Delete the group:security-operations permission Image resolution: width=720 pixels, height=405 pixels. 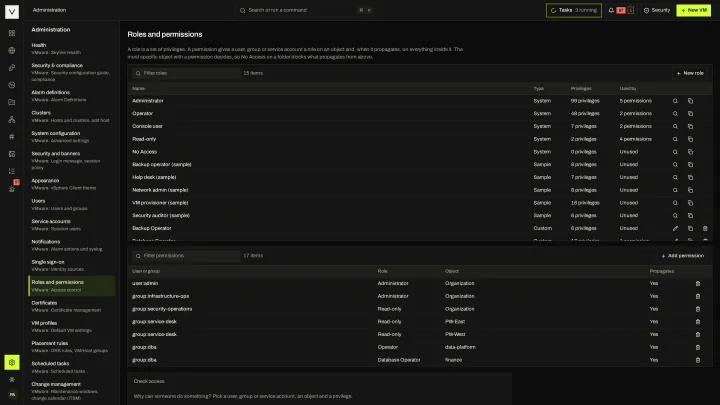click(x=698, y=309)
